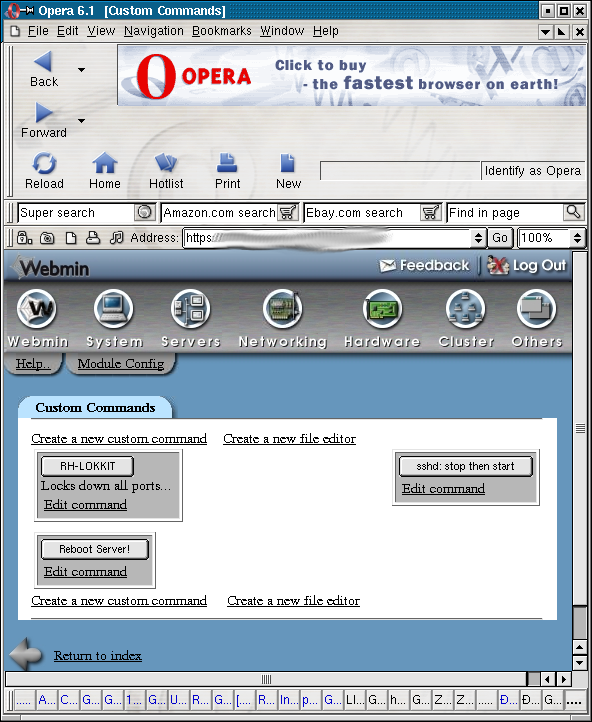Image resolution: width=592 pixels, height=722 pixels.
Task: Open the zoom percentage dropdown
Action: (x=577, y=238)
